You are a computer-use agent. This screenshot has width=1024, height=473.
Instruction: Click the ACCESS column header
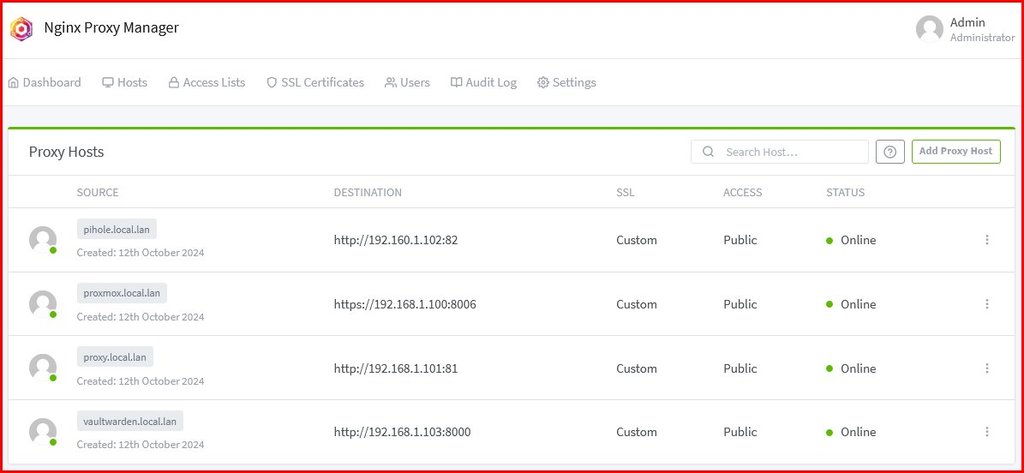(743, 192)
